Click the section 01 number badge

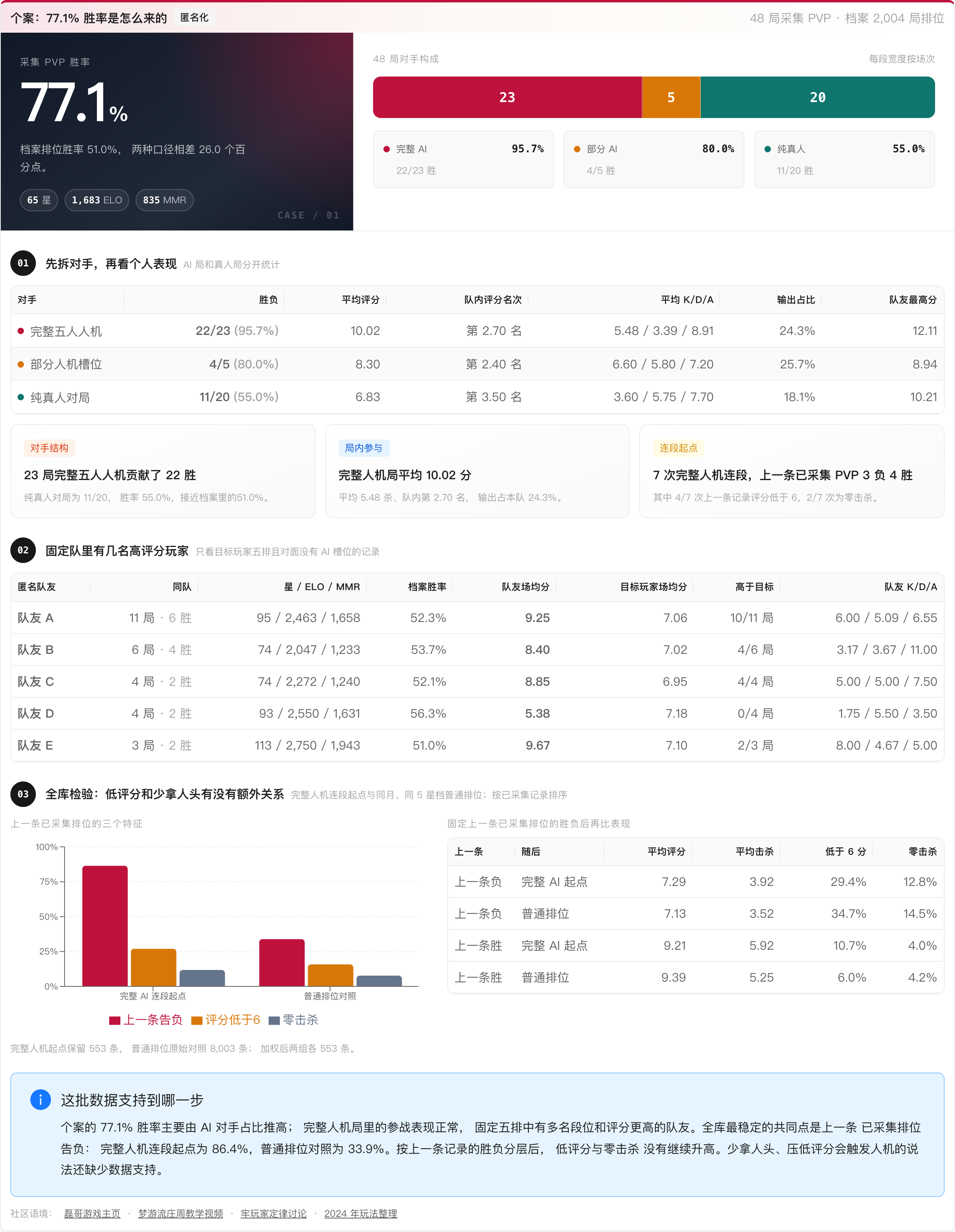coord(23,263)
